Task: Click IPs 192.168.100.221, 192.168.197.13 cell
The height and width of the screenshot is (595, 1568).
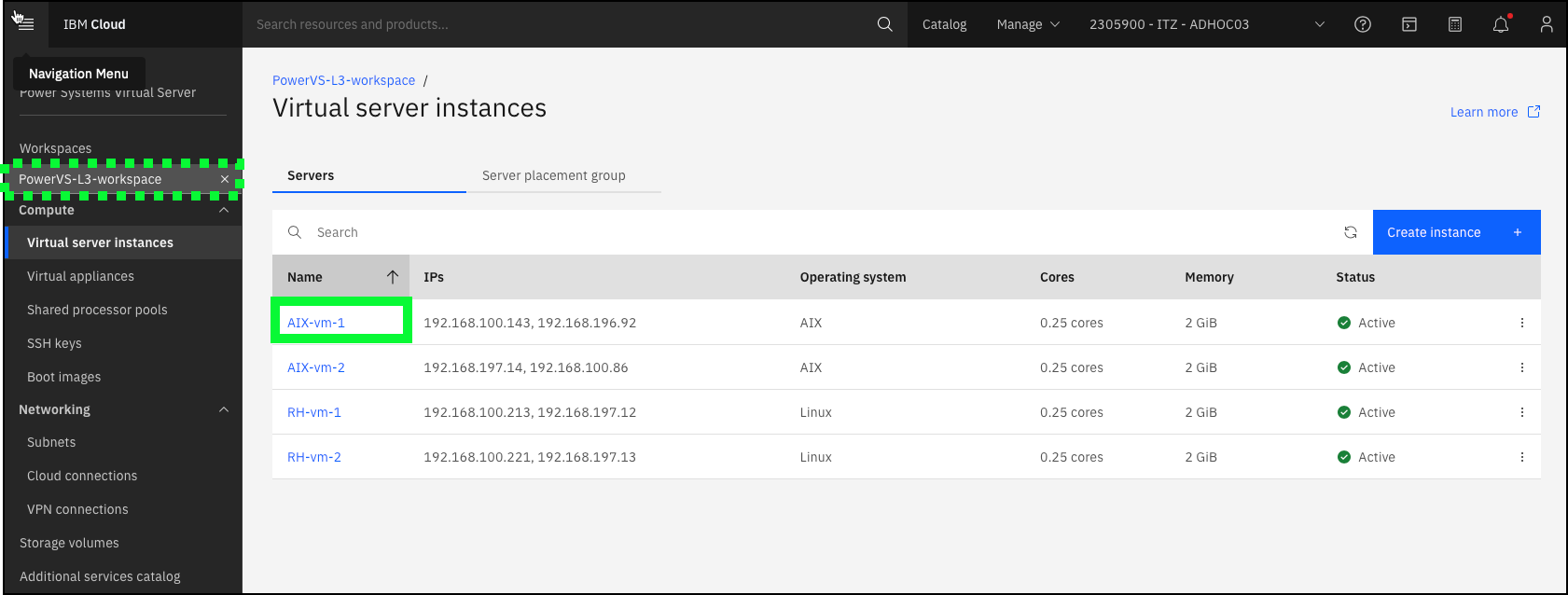Action: click(x=530, y=457)
